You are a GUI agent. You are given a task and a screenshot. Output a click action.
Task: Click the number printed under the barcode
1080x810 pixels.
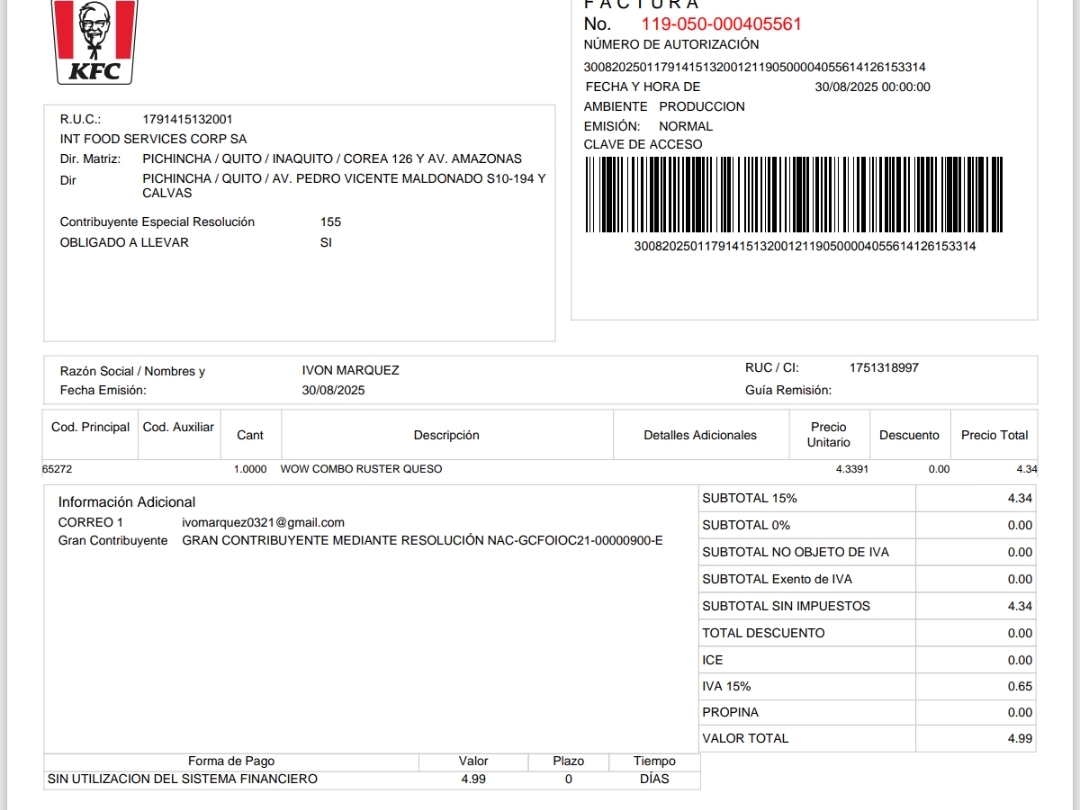(804, 246)
